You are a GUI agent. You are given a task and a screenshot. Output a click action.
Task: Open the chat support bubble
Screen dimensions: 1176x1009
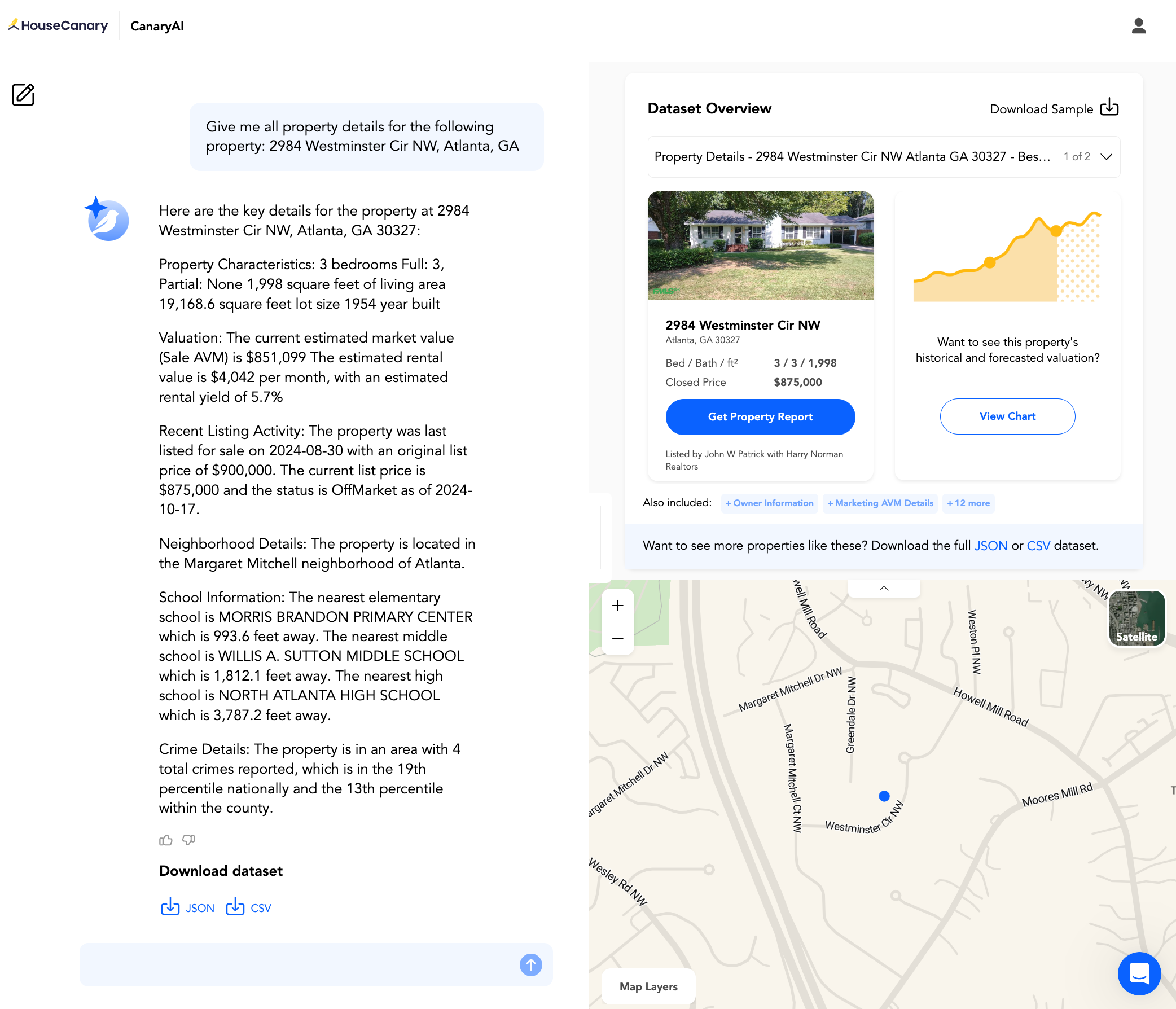(1140, 973)
